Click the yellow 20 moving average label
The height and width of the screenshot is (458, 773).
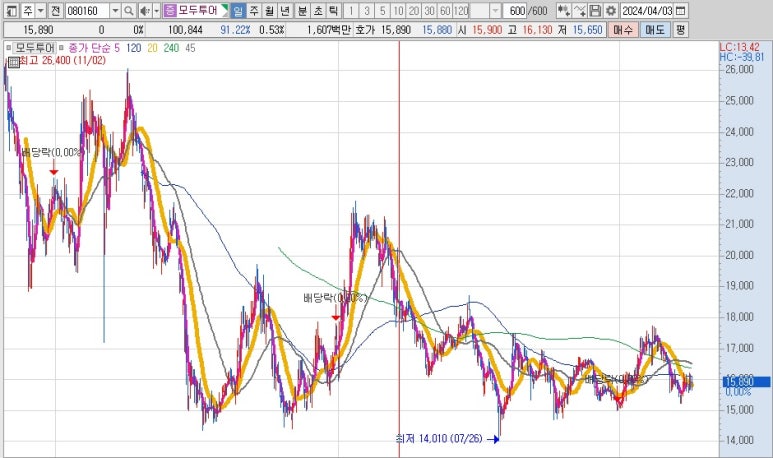152,48
